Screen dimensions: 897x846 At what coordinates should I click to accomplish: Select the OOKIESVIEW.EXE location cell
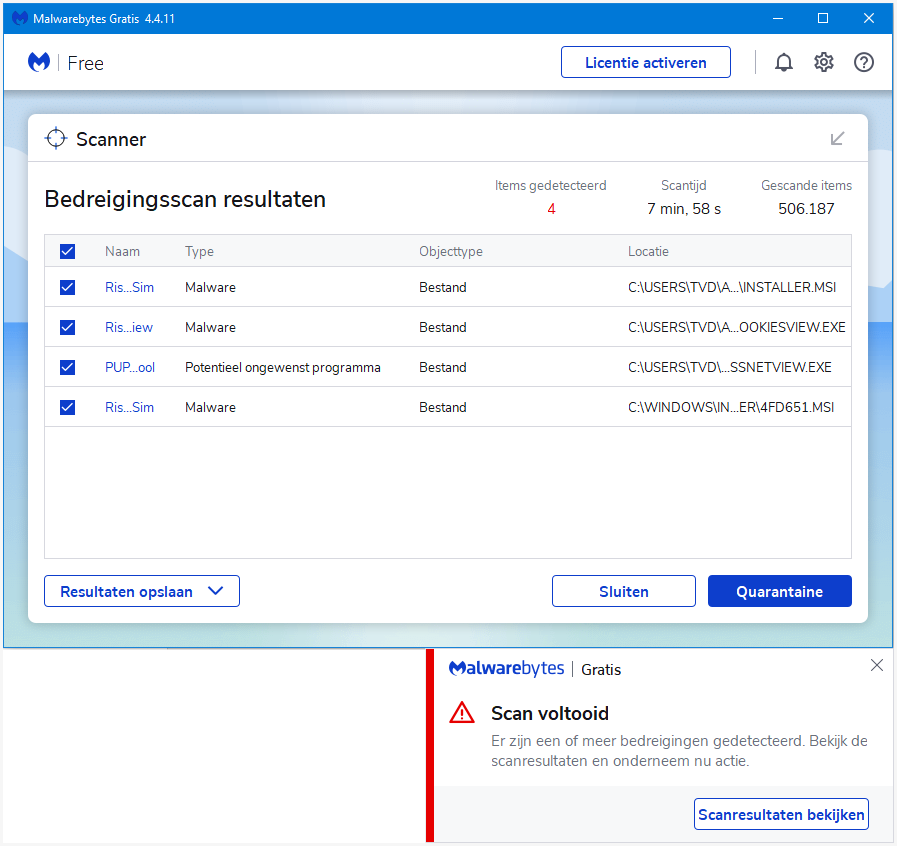[x=737, y=327]
